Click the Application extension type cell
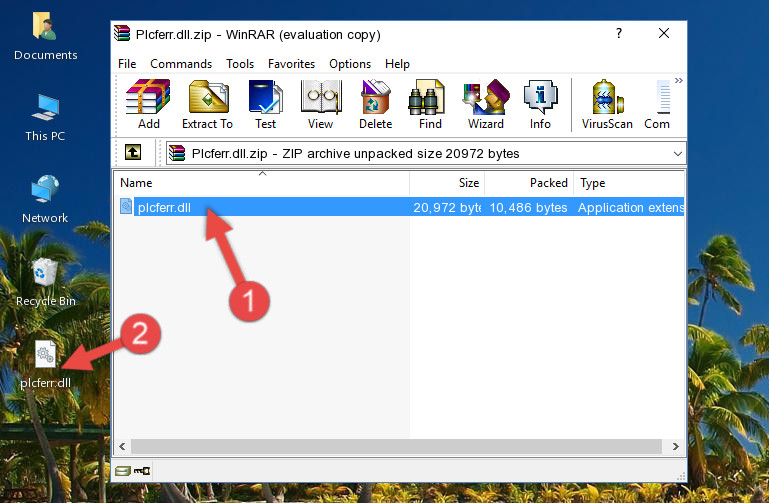The height and width of the screenshot is (503, 769). click(631, 207)
